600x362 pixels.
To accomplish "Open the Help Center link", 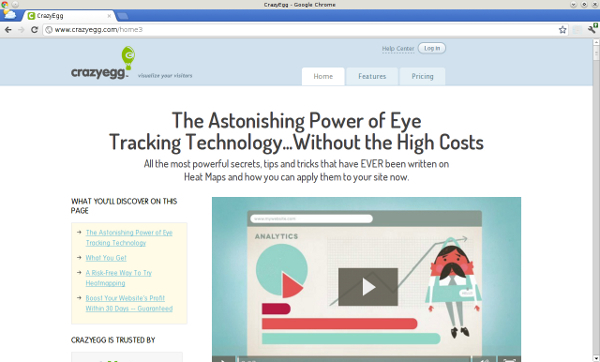I will pos(398,49).
